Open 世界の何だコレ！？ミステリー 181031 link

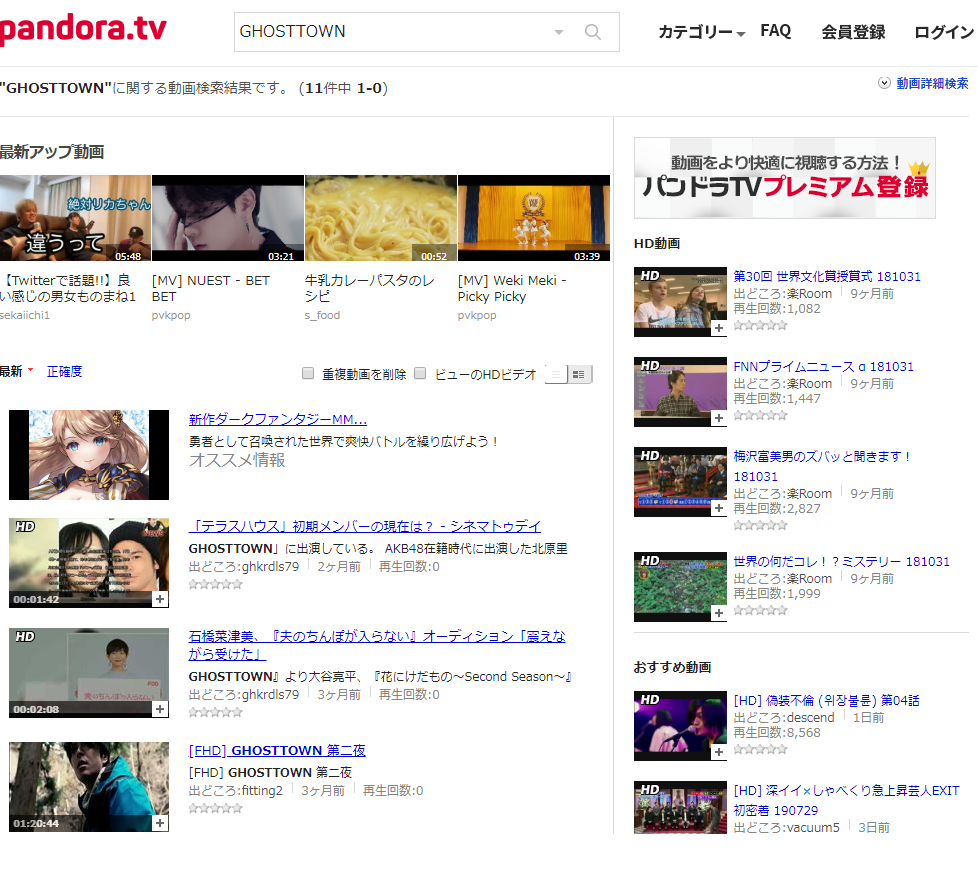point(841,561)
